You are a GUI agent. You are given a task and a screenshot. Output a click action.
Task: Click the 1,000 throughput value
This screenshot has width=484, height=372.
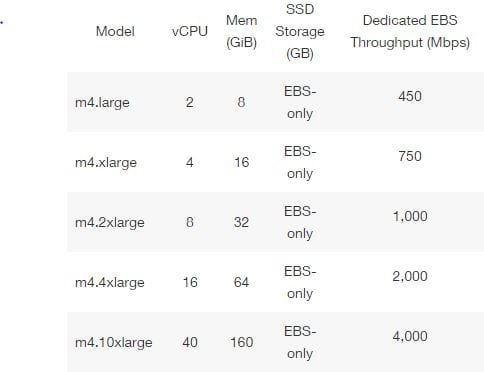410,216
